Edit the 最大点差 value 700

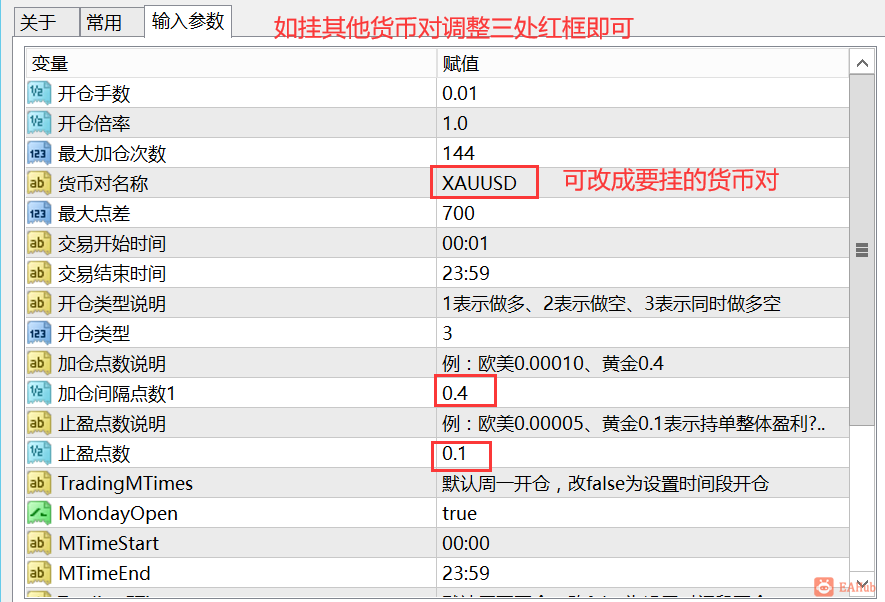(x=642, y=213)
